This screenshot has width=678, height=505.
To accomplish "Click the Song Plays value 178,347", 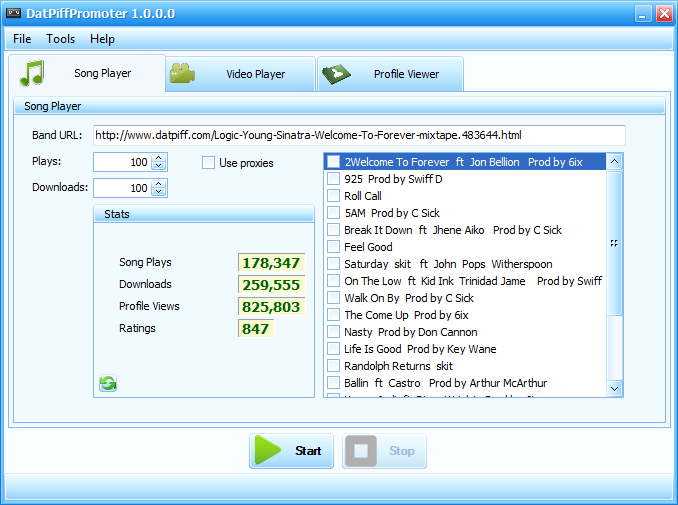I will pos(271,262).
